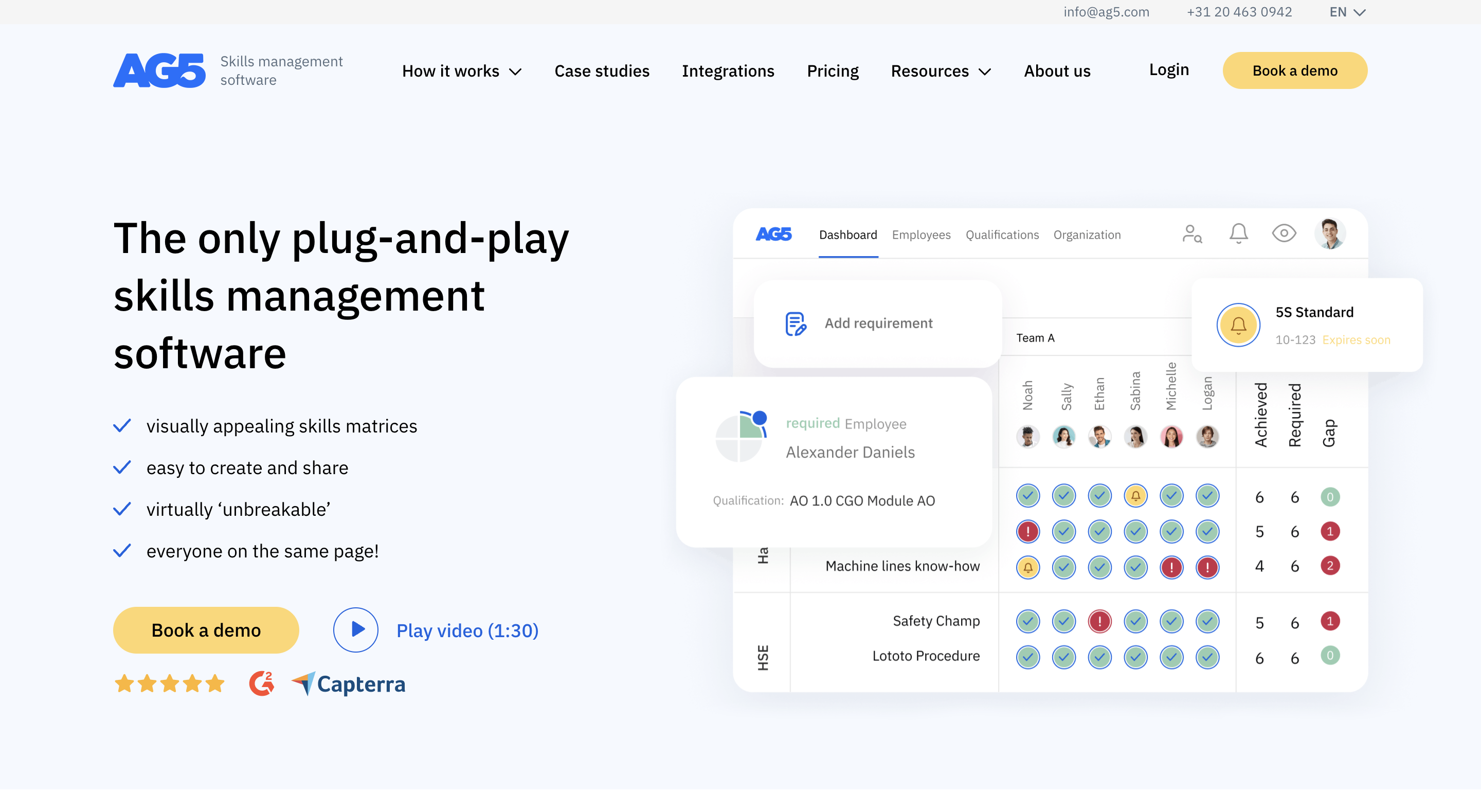Click the employee search icon in dashboard
The image size is (1481, 812).
(x=1192, y=233)
